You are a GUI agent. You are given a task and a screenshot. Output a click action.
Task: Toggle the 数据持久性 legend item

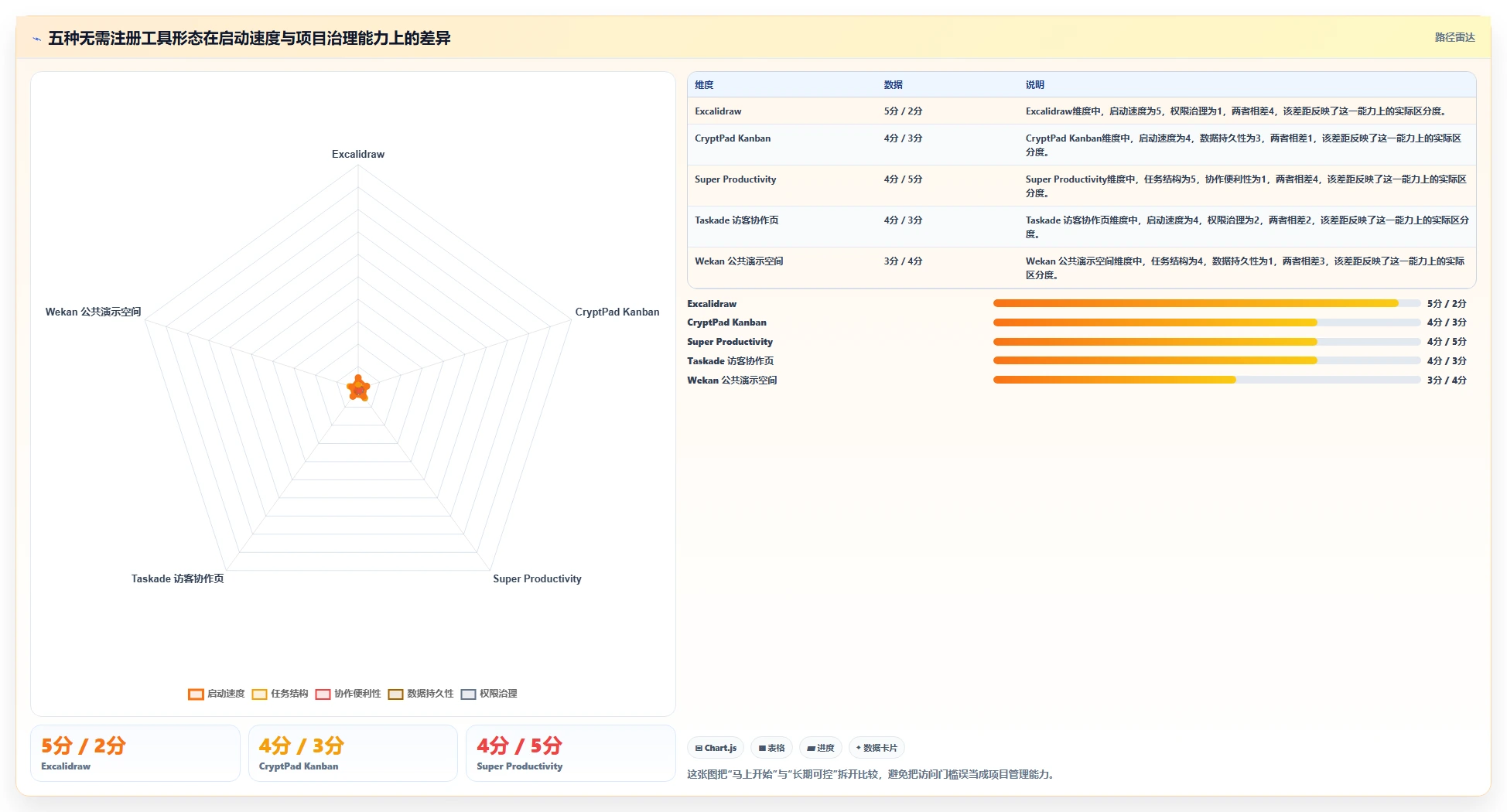(x=421, y=694)
